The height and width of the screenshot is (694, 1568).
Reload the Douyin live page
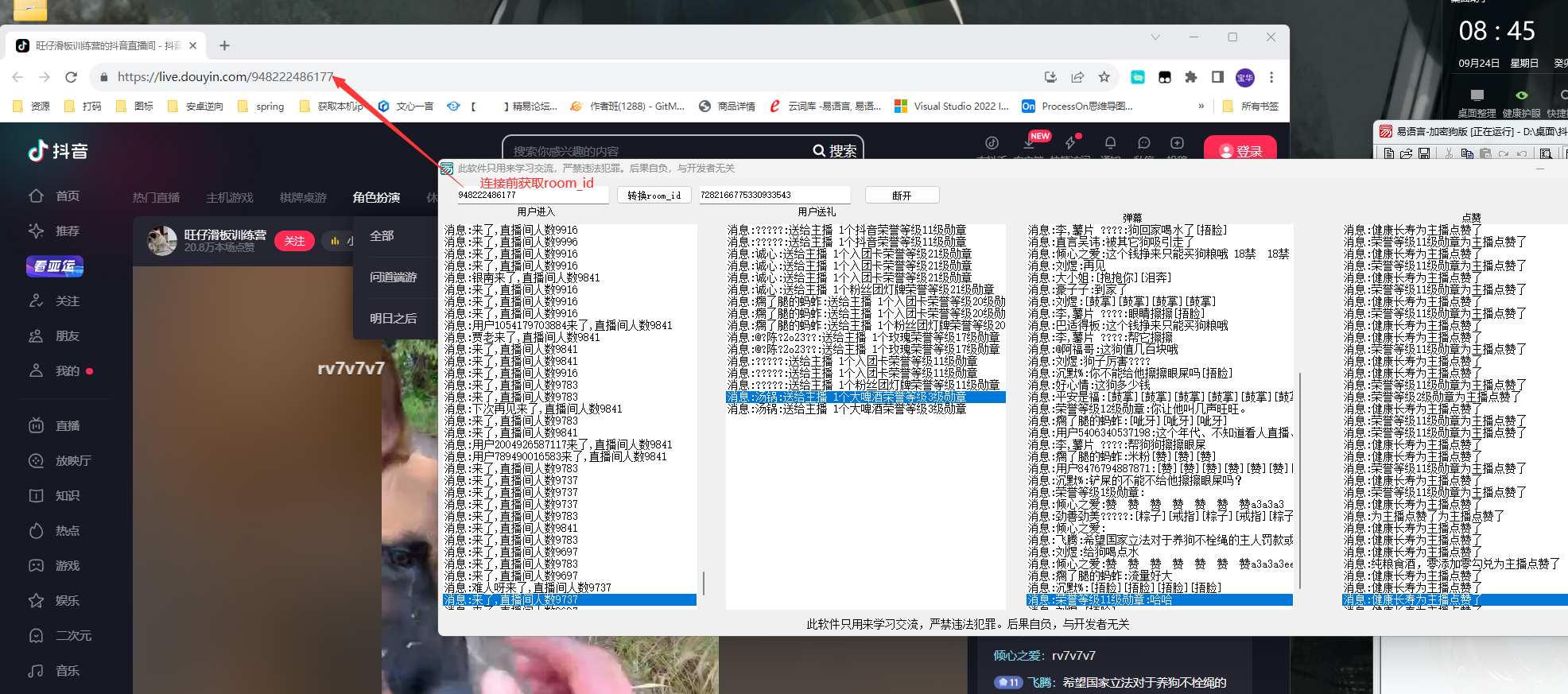click(x=72, y=77)
